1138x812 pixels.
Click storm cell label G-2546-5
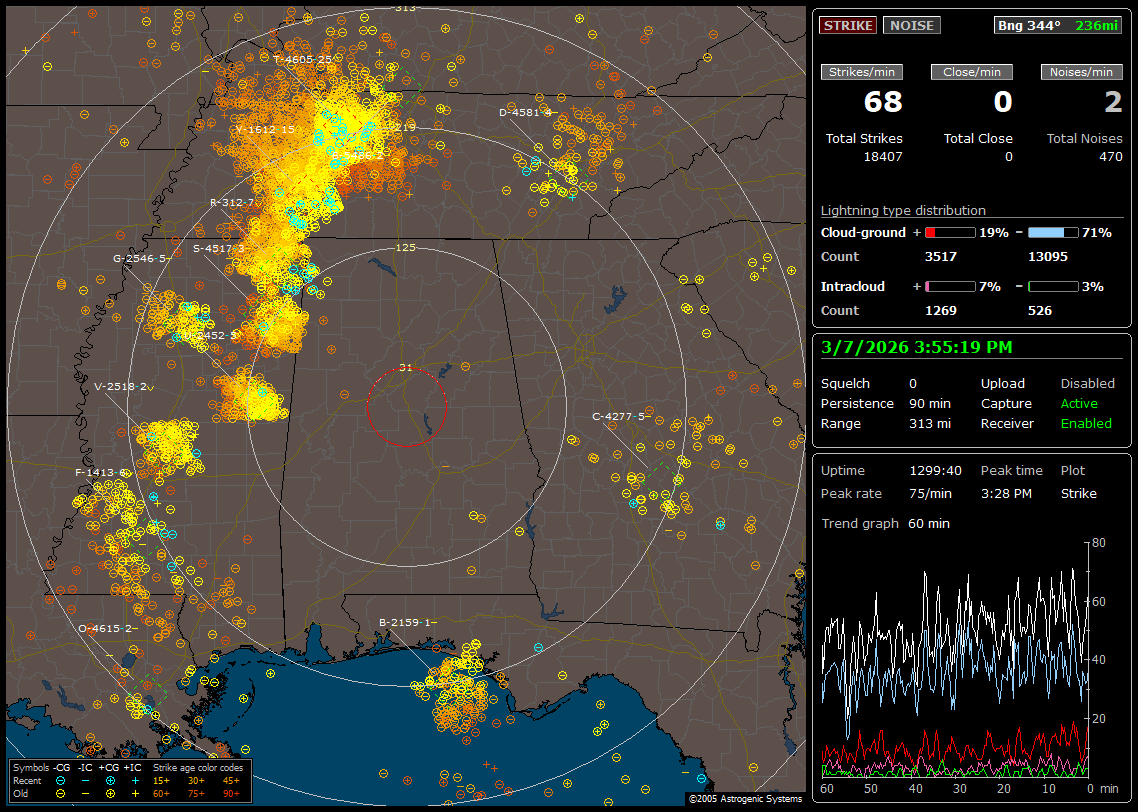click(x=139, y=258)
